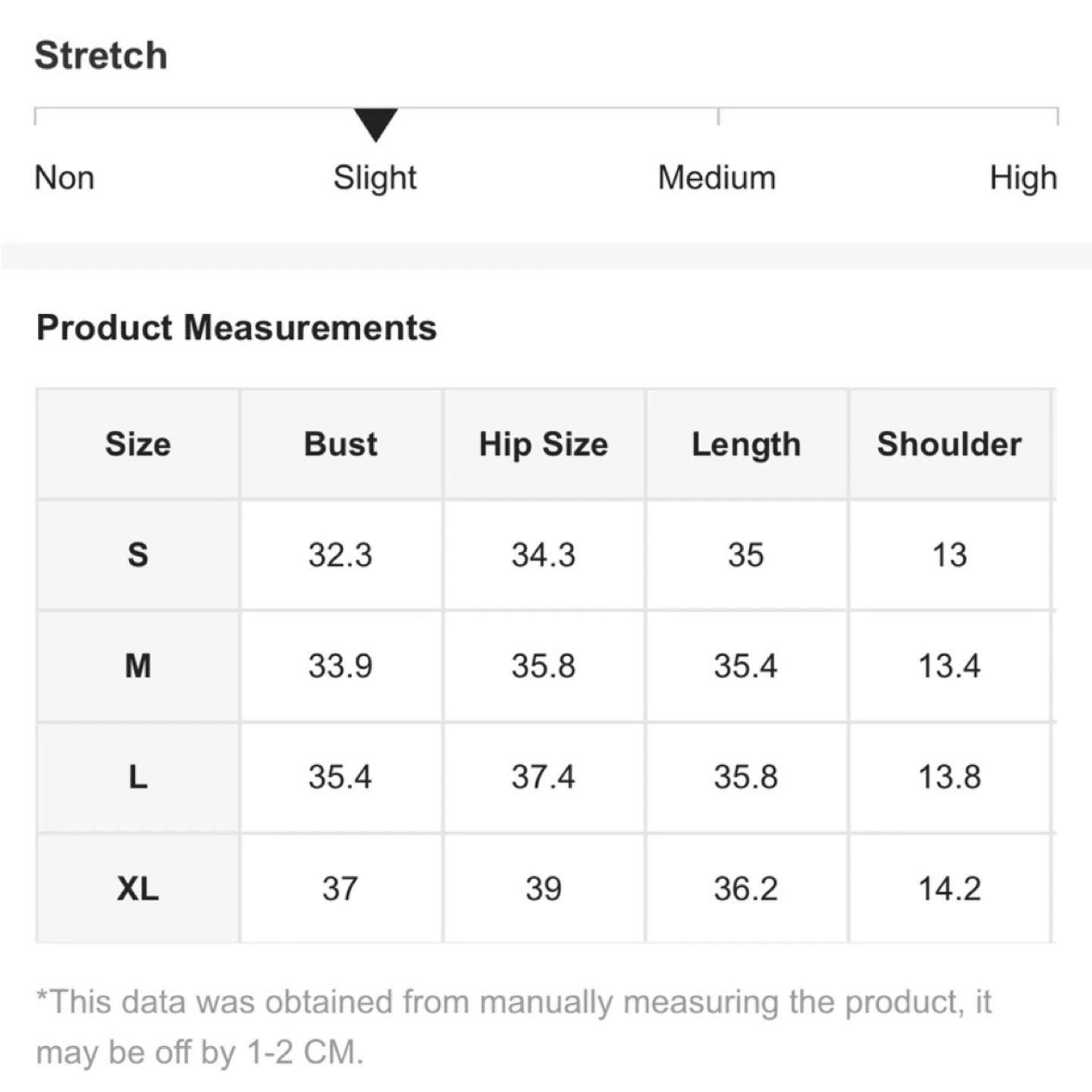Viewport: 1092px width, 1092px height.
Task: Select the Non stretch label
Action: [x=64, y=178]
